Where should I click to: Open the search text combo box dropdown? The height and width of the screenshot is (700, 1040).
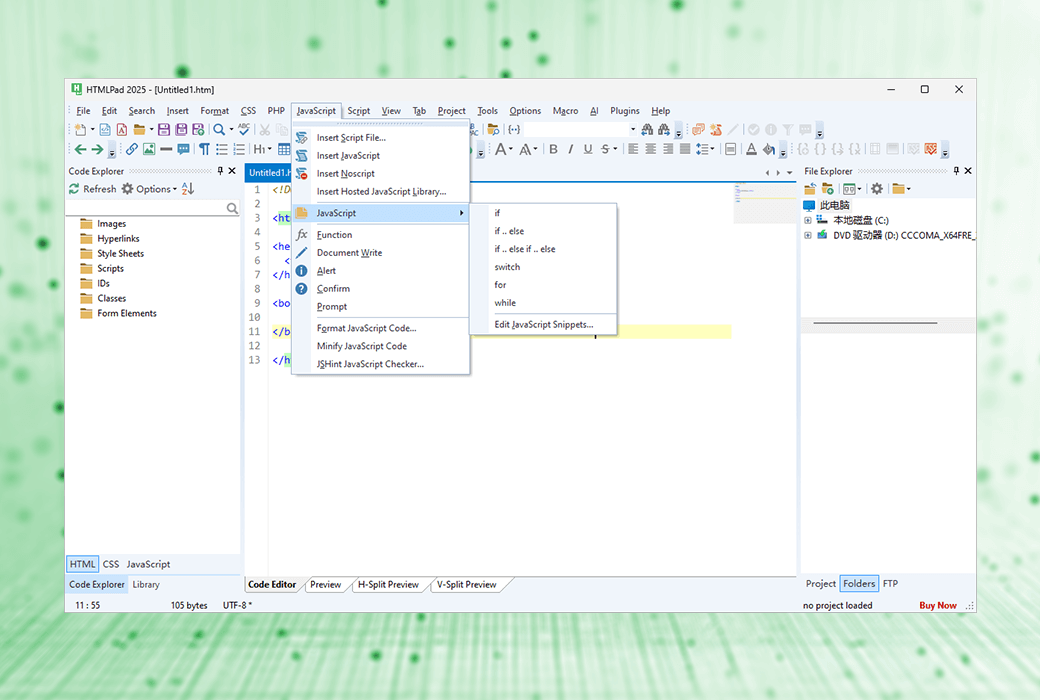(633, 129)
